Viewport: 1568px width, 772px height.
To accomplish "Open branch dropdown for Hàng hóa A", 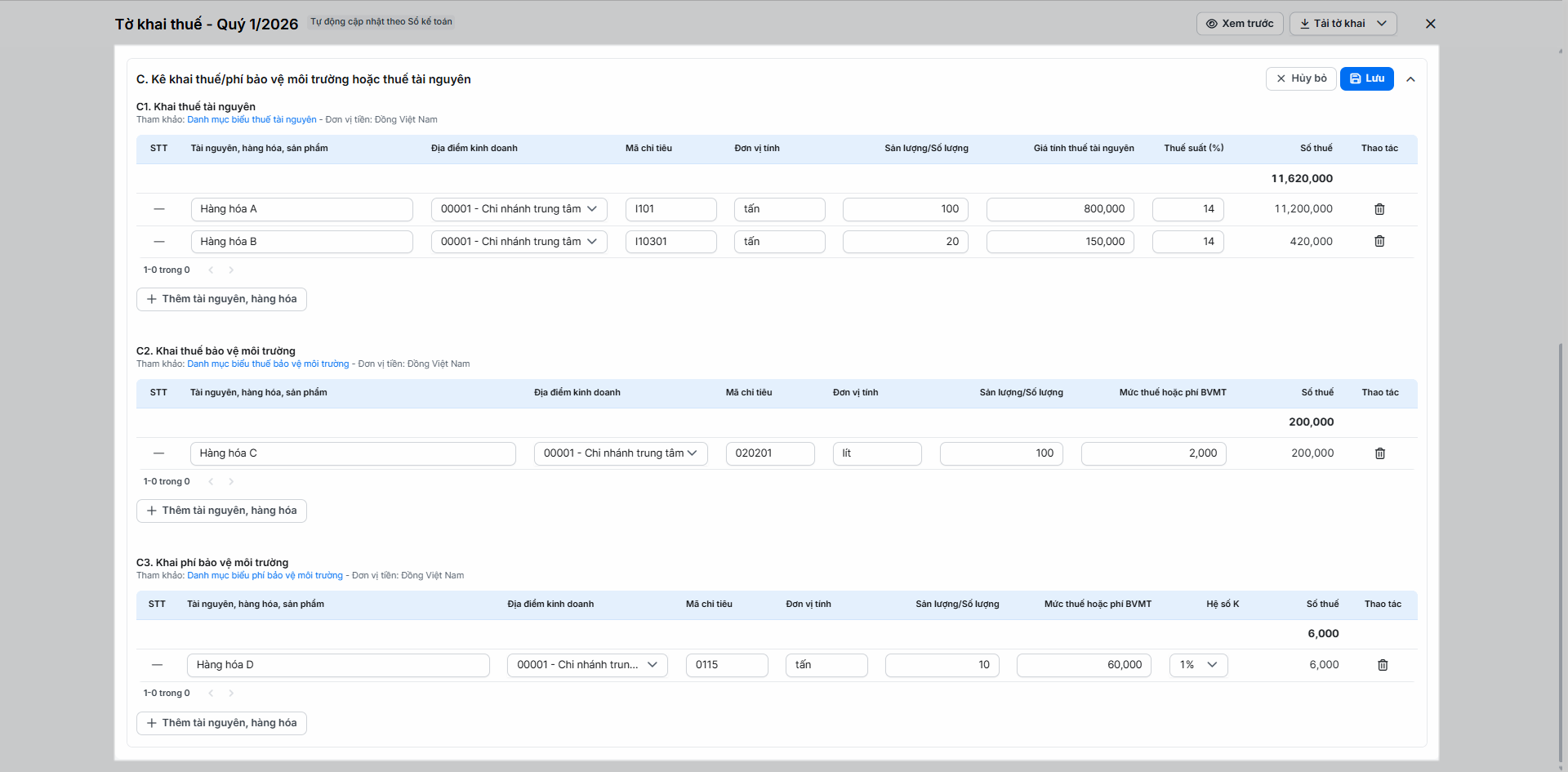I will click(x=519, y=209).
